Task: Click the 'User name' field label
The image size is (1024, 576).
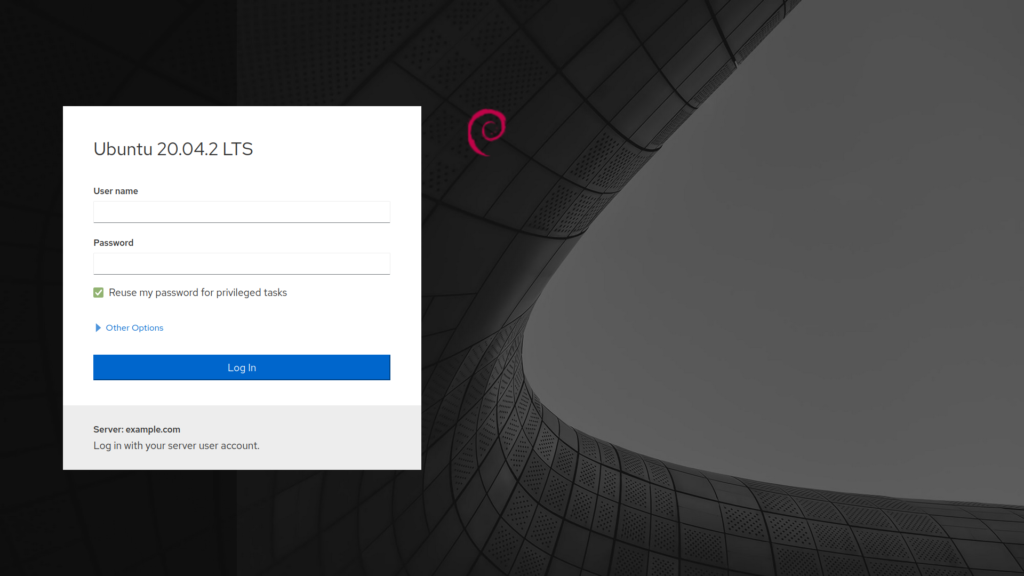Action: (x=116, y=191)
